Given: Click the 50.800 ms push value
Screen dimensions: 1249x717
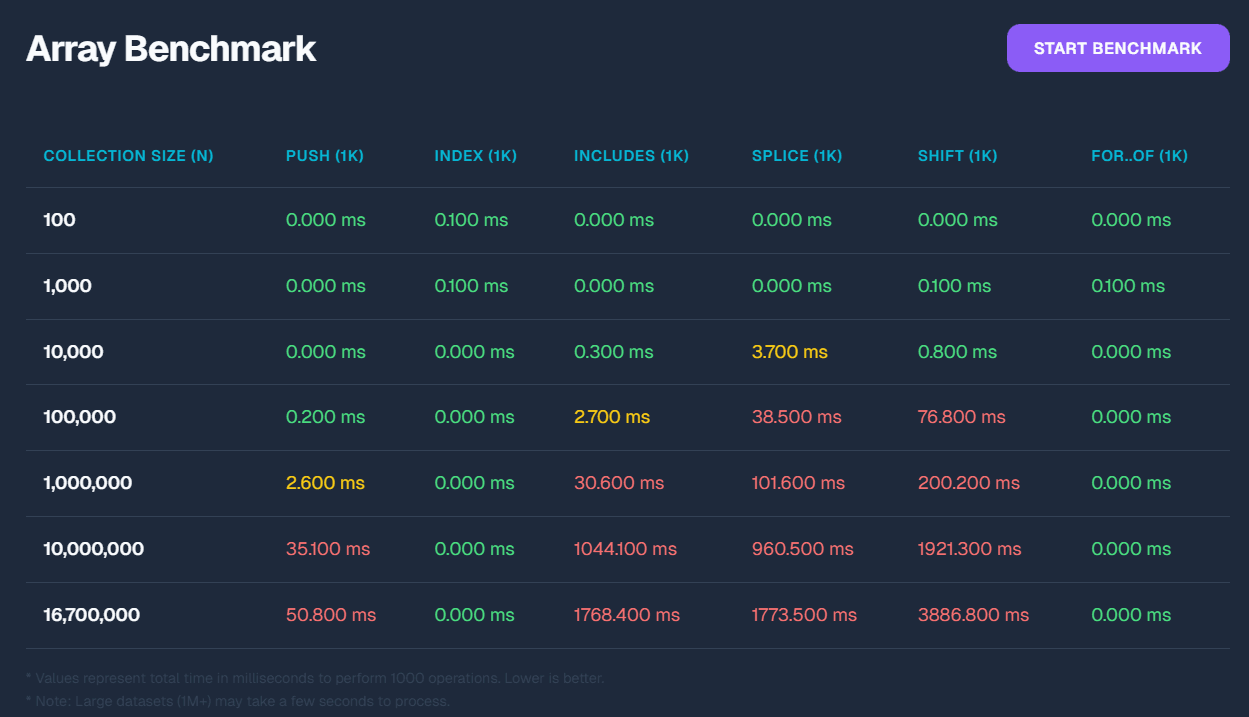Looking at the screenshot, I should (x=331, y=615).
